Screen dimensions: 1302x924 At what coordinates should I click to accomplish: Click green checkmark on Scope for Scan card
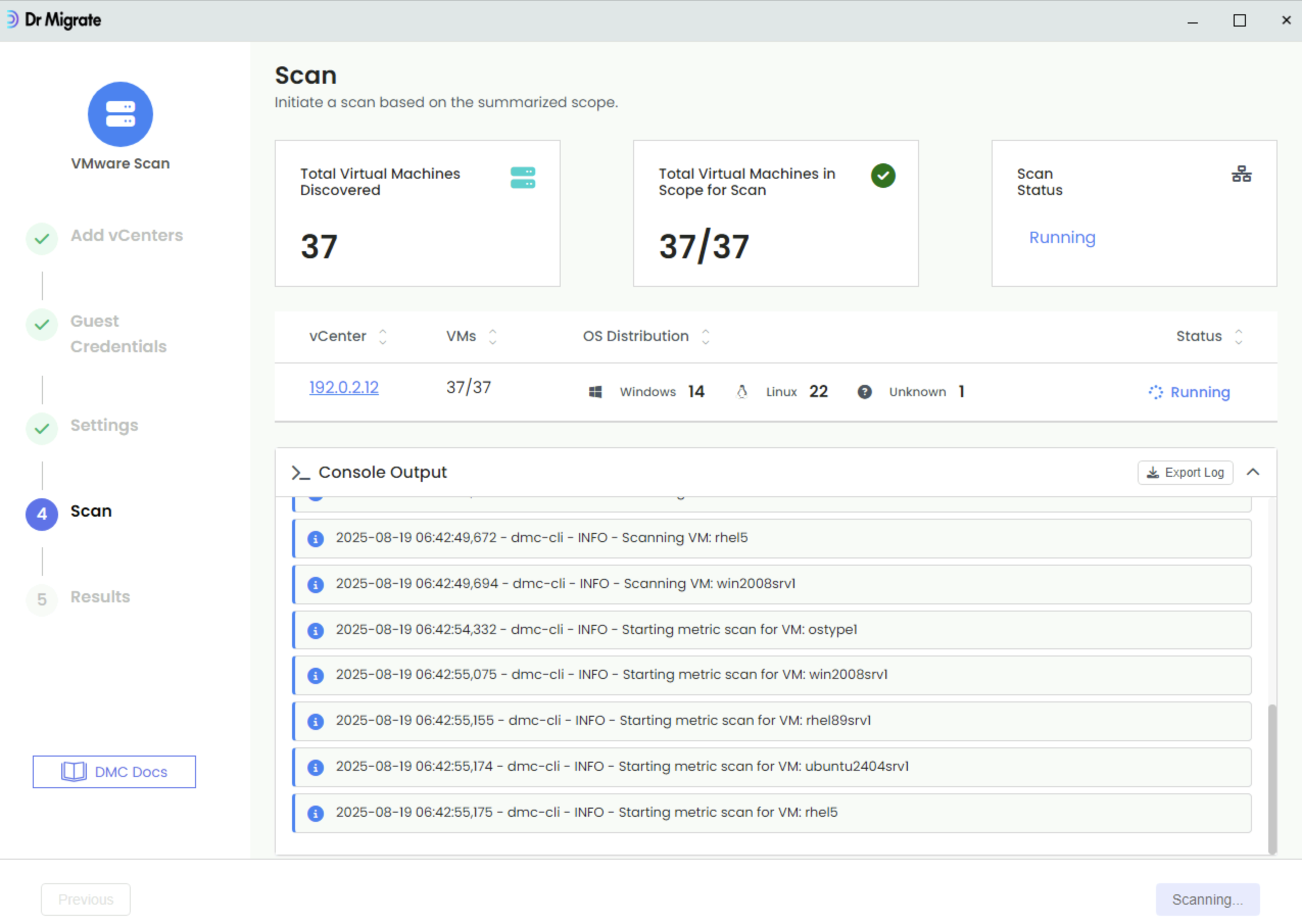coord(883,176)
